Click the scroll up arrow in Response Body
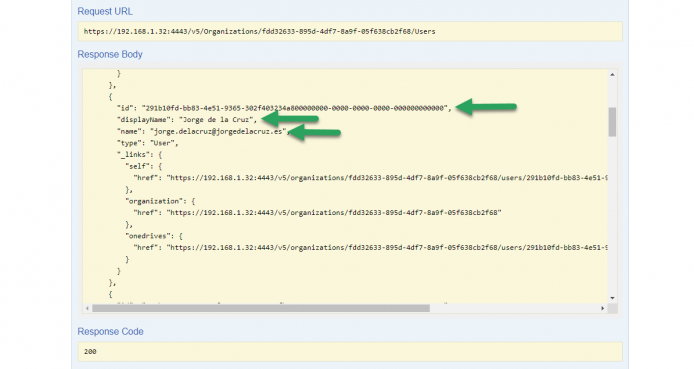 tap(612, 74)
